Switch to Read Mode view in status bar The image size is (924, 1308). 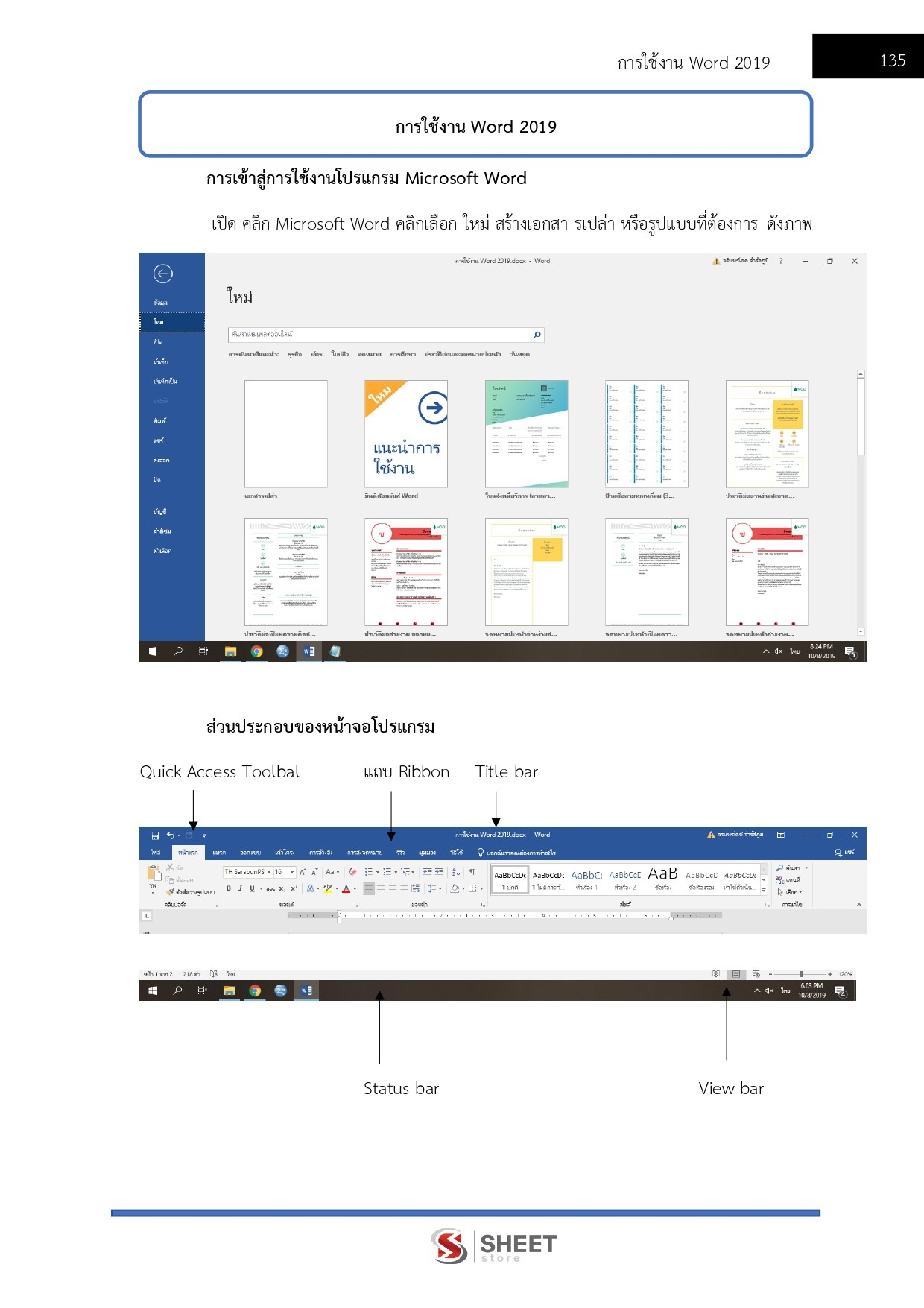click(x=716, y=974)
